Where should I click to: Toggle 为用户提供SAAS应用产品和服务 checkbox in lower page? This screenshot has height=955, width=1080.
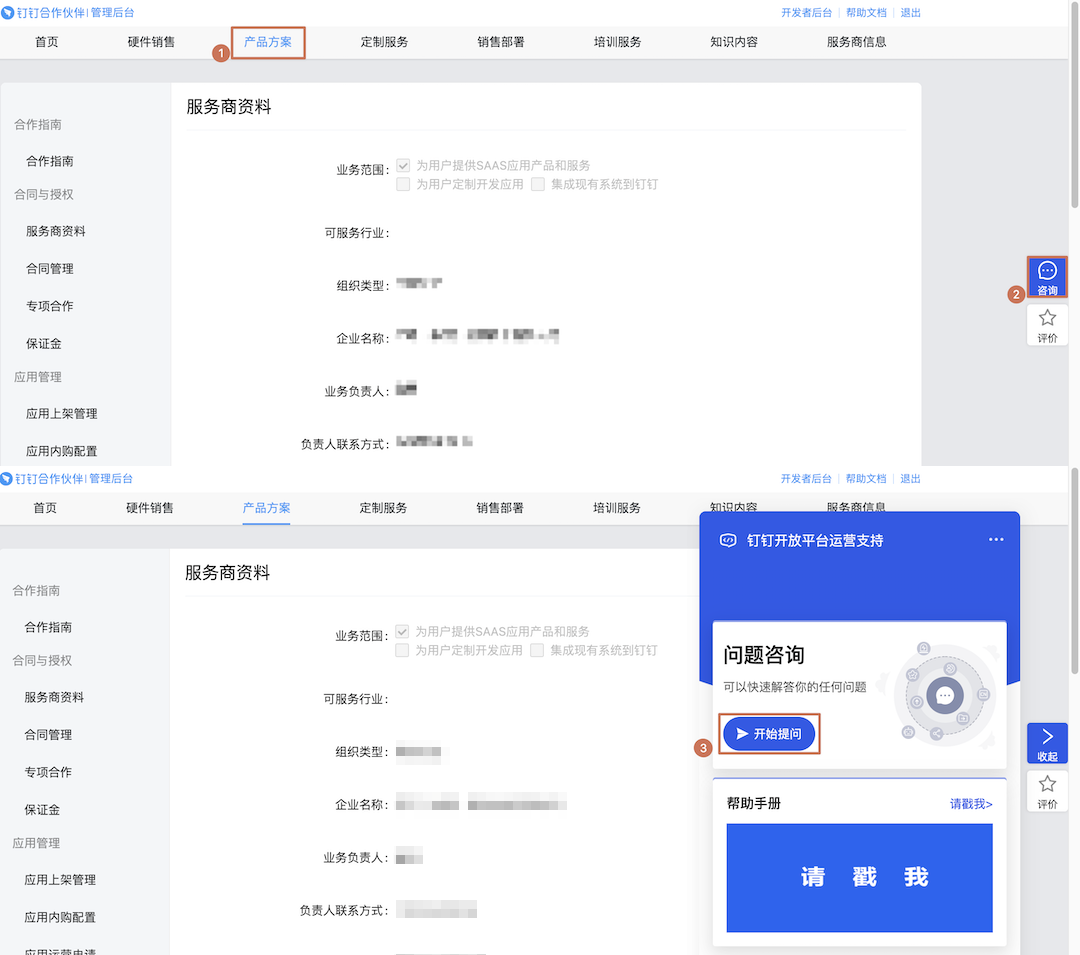point(402,631)
